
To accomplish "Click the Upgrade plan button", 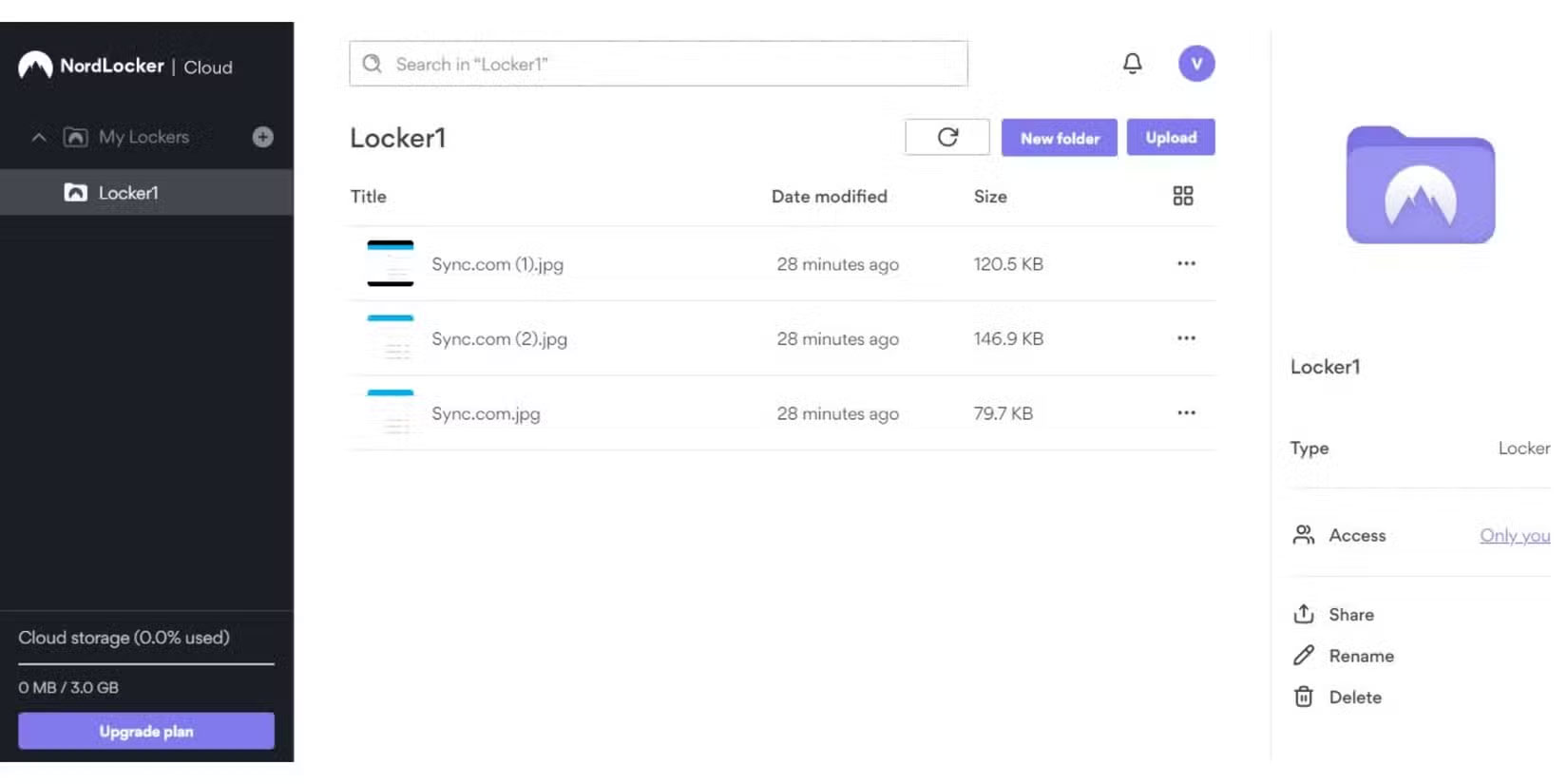I will click(146, 731).
